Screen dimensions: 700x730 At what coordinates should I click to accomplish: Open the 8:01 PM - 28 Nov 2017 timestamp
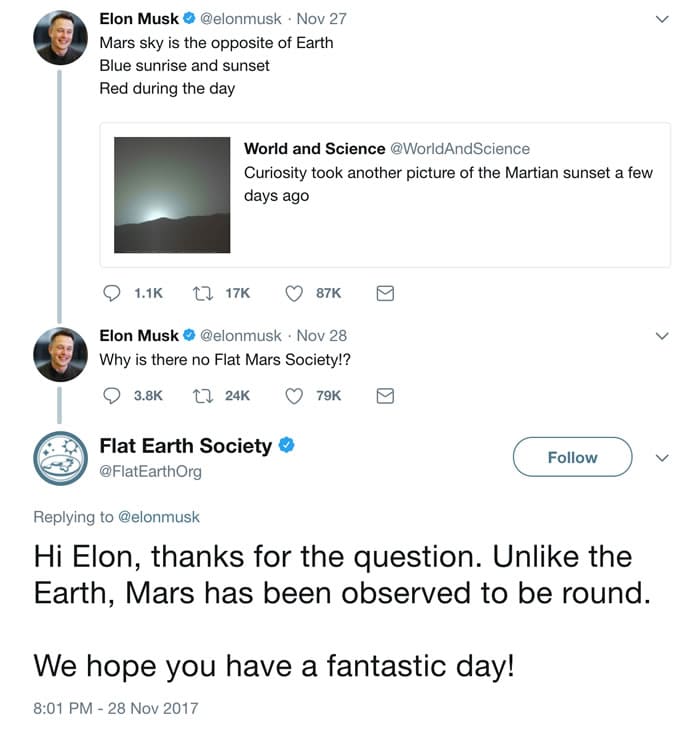click(116, 708)
